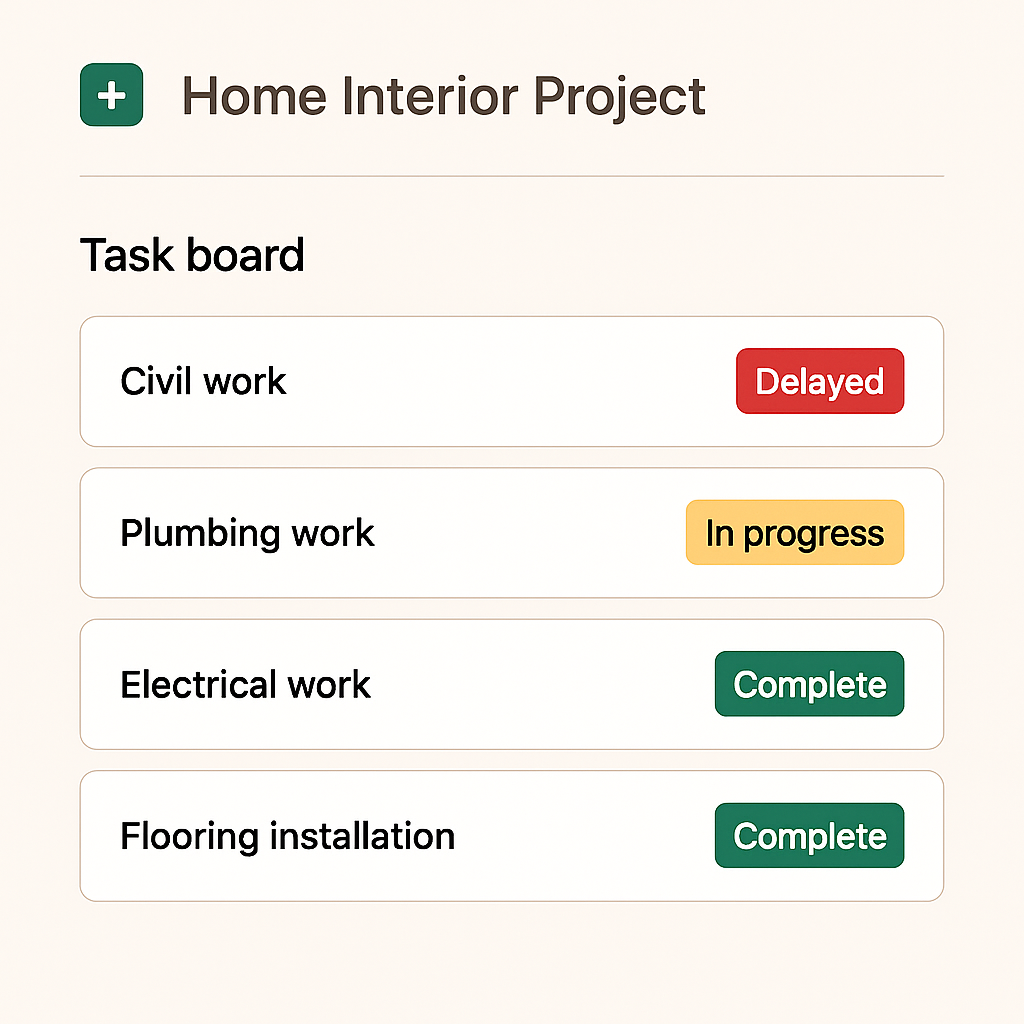
Task: Open the Civil work task card
Action: 512,381
